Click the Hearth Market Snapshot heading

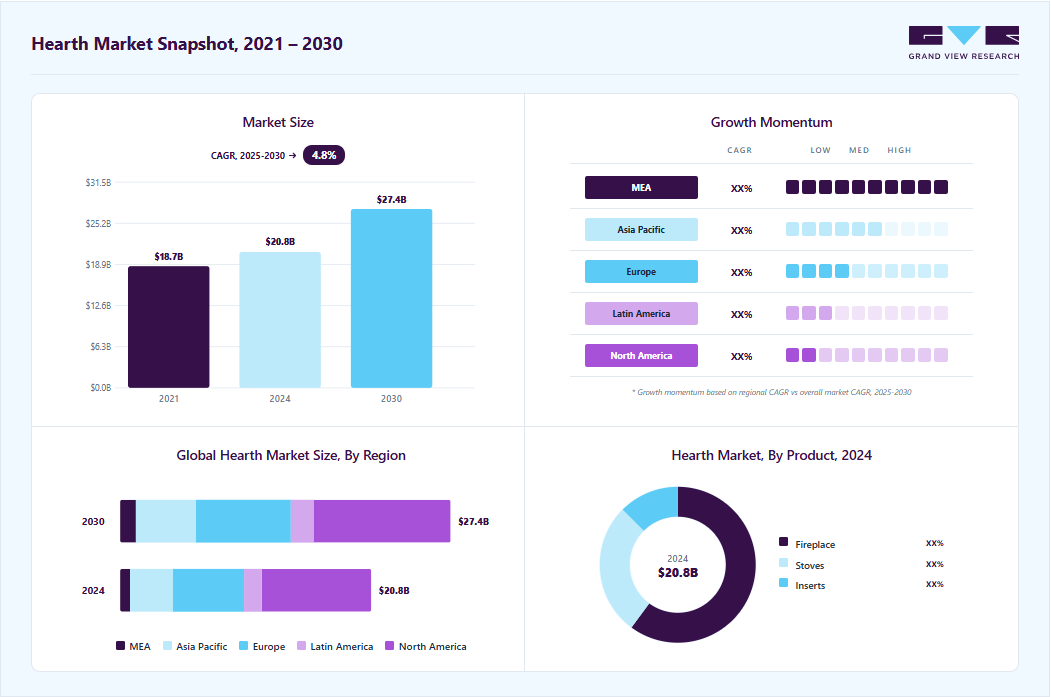pyautogui.click(x=187, y=44)
